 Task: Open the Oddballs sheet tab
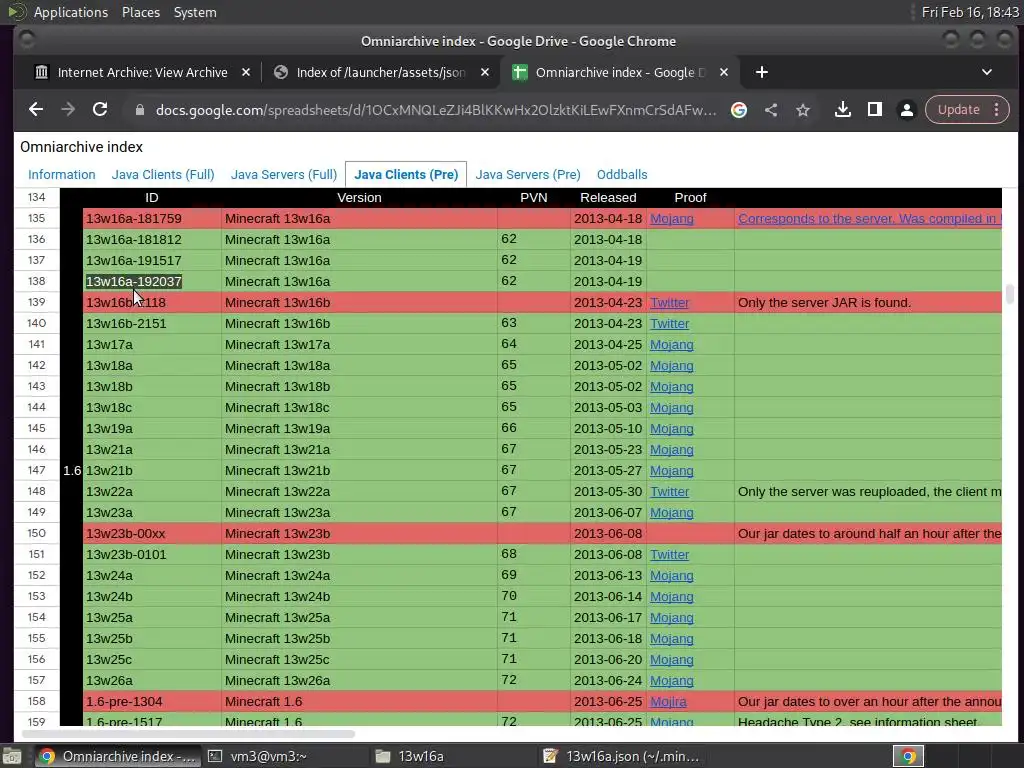pos(622,174)
